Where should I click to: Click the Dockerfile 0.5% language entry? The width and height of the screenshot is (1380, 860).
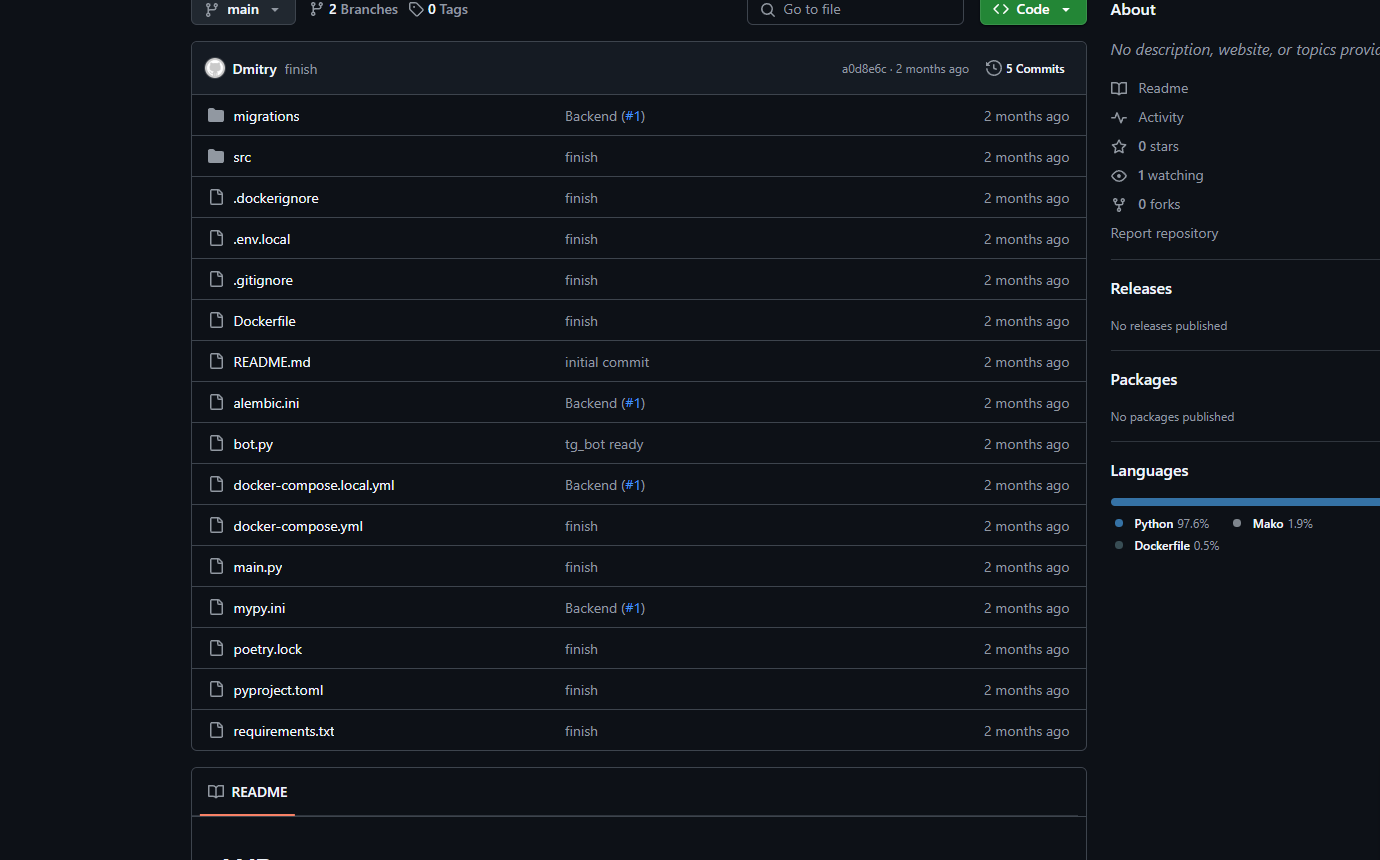[1167, 545]
